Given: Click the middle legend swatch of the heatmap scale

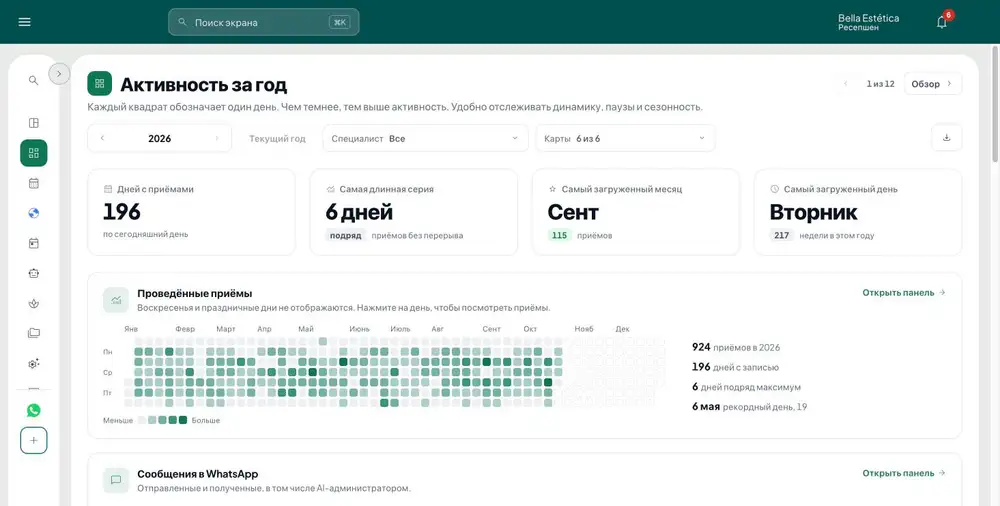Looking at the screenshot, I should [162, 420].
